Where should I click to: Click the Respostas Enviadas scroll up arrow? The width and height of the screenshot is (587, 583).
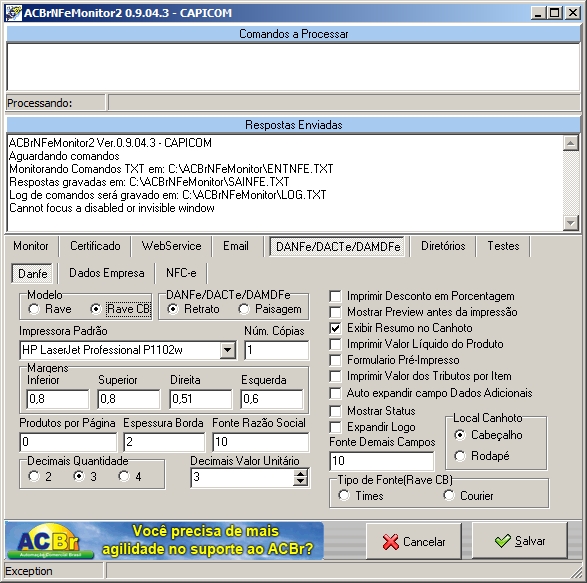pyautogui.click(x=571, y=143)
